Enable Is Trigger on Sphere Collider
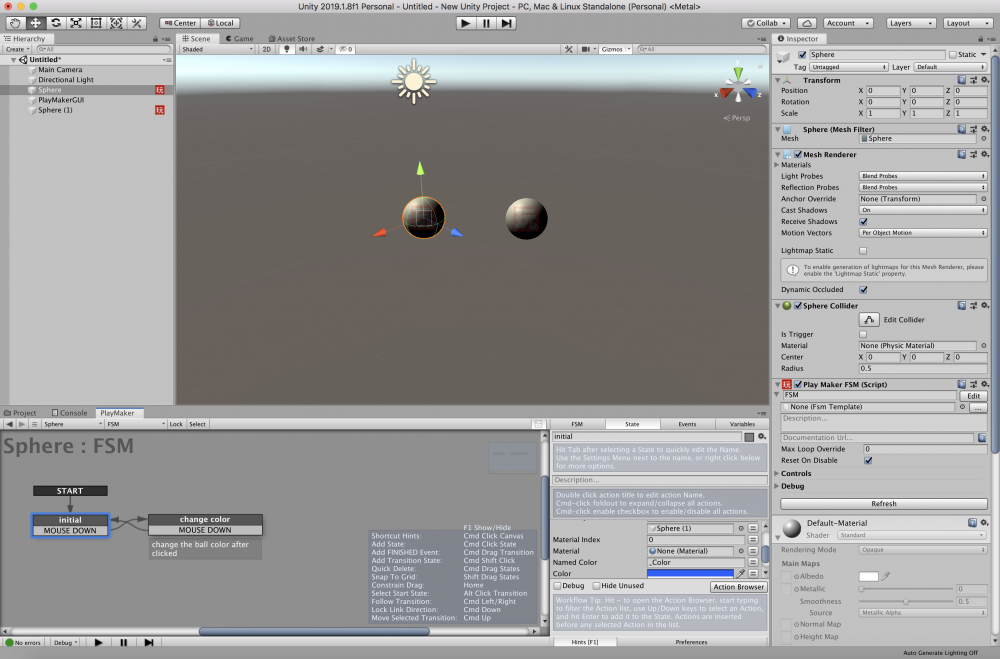1000x659 pixels. pyautogui.click(x=863, y=334)
